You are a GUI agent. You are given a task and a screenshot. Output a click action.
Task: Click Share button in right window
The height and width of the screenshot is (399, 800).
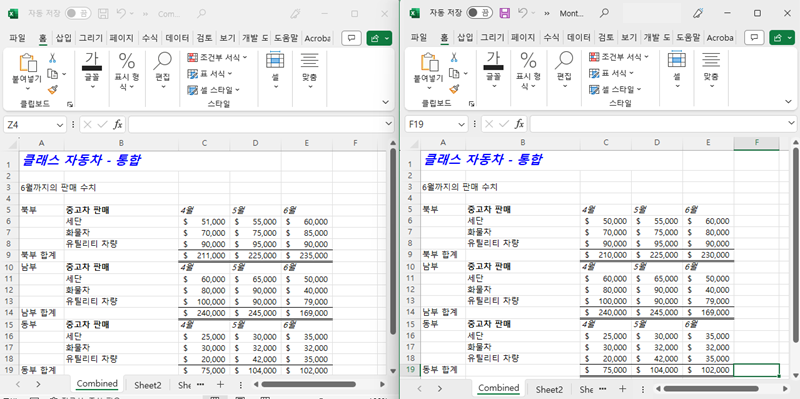click(781, 38)
